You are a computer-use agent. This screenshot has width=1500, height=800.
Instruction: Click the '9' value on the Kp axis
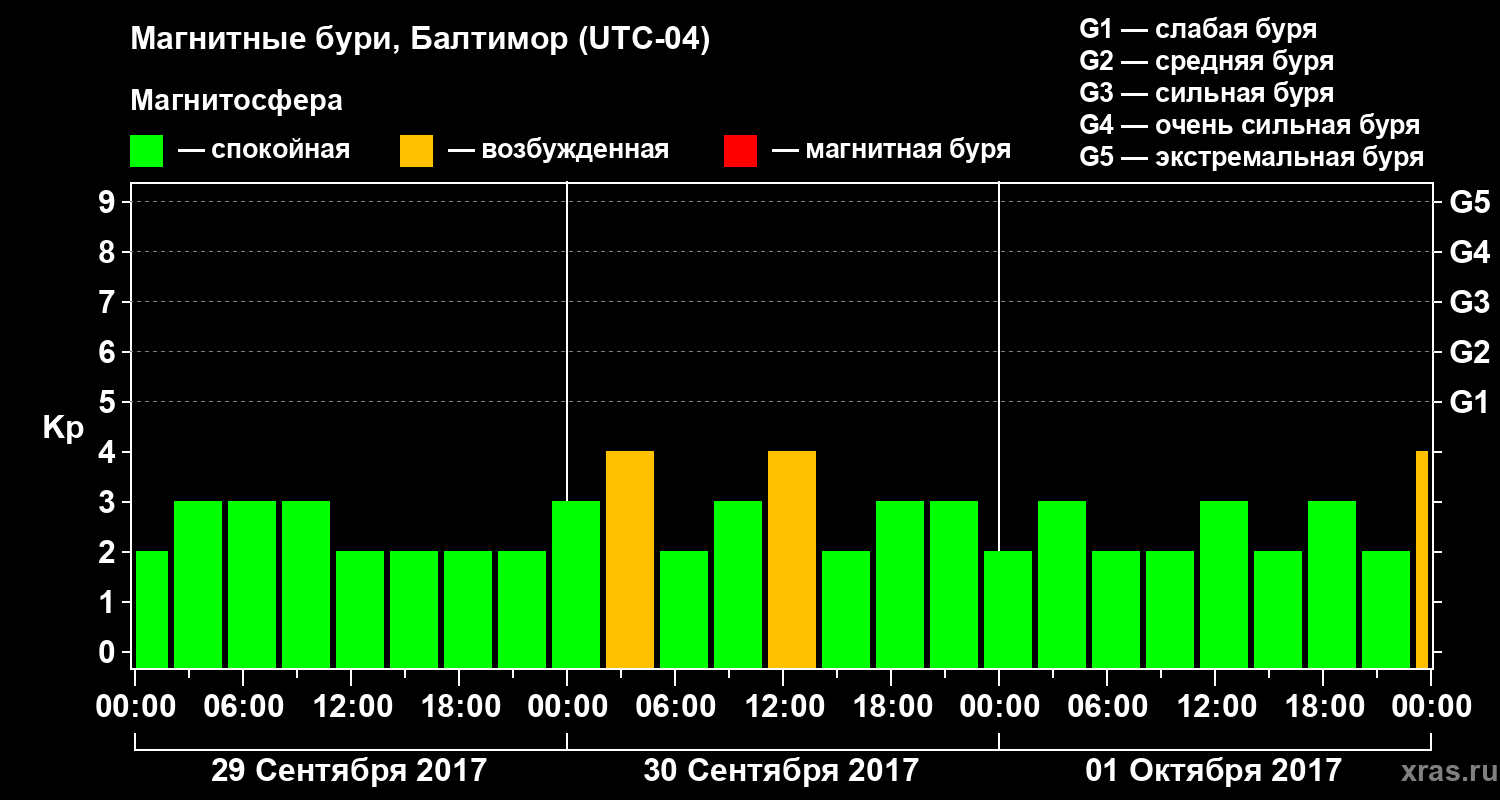(x=109, y=202)
